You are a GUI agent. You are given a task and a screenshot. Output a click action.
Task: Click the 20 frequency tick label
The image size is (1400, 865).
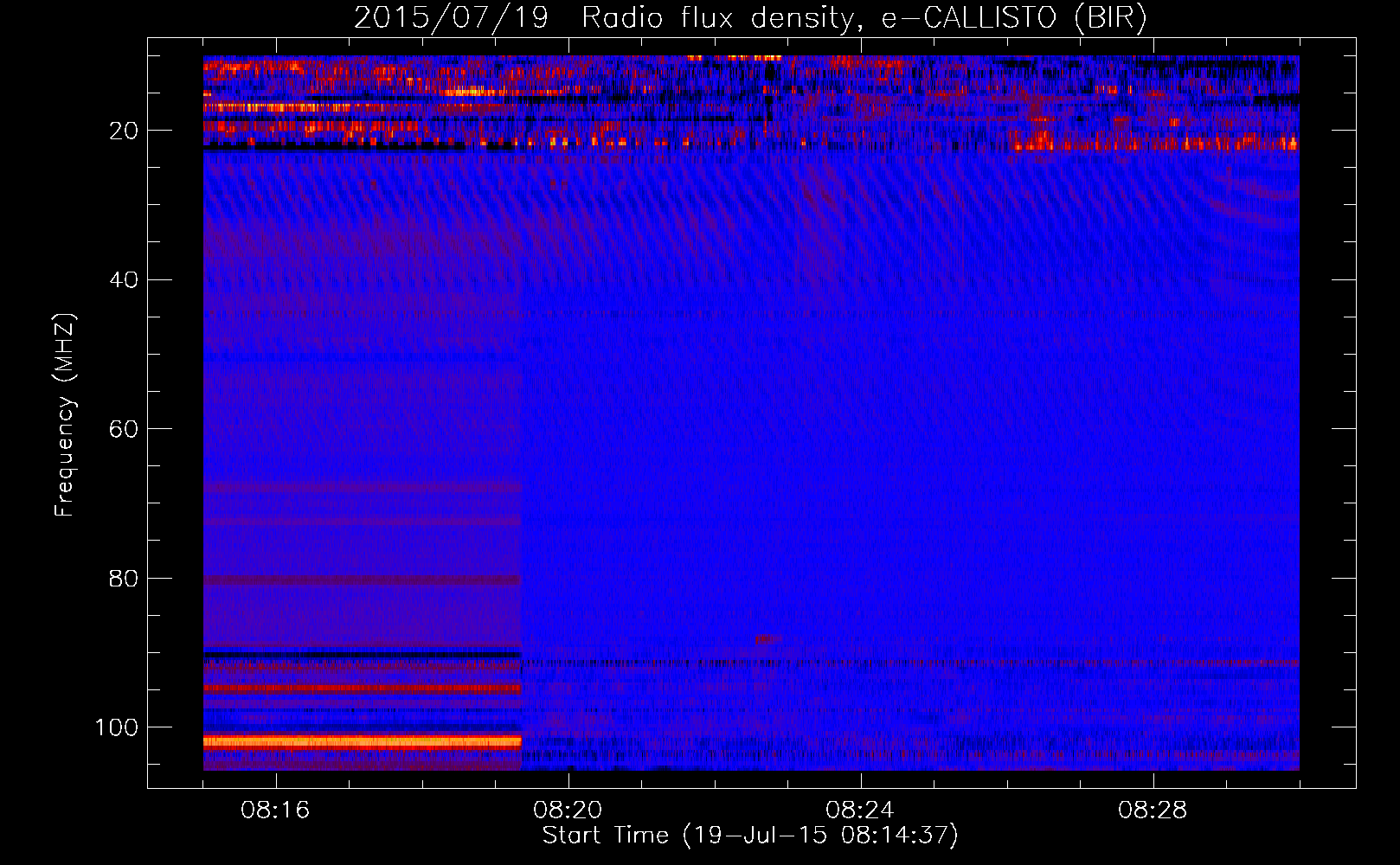coord(125,131)
